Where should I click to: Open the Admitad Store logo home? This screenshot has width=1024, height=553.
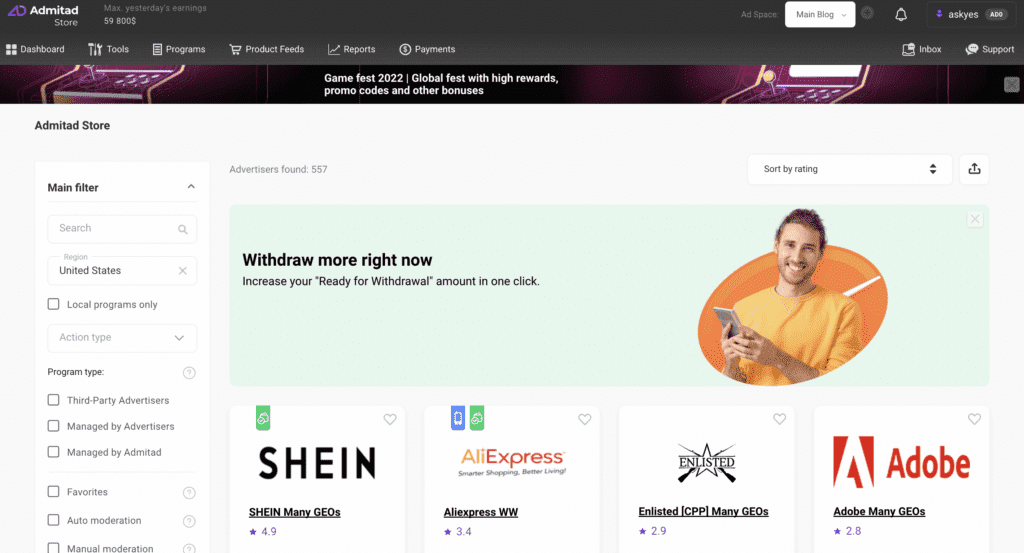click(43, 15)
